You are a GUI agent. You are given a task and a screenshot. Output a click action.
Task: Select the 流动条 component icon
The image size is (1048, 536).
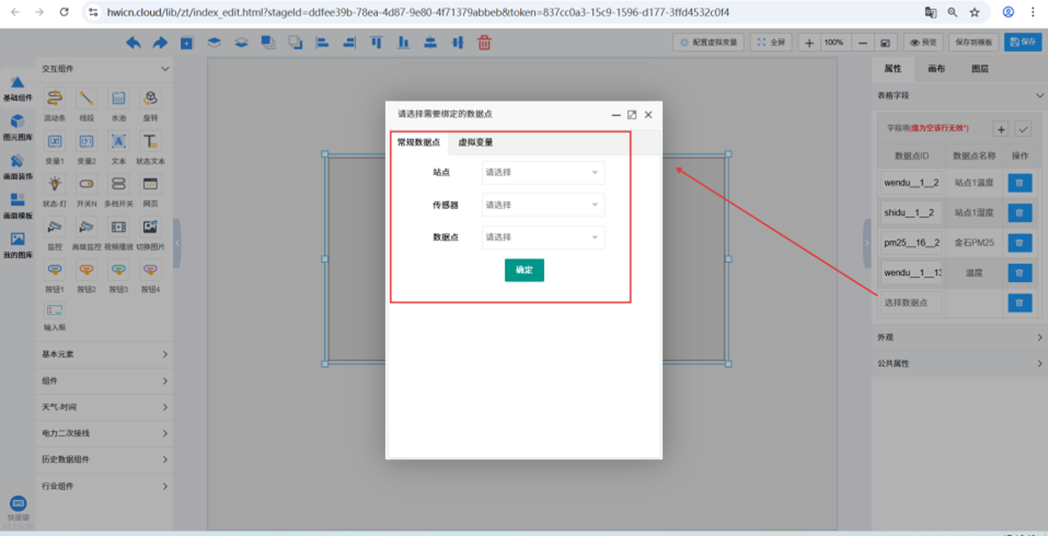coord(55,98)
